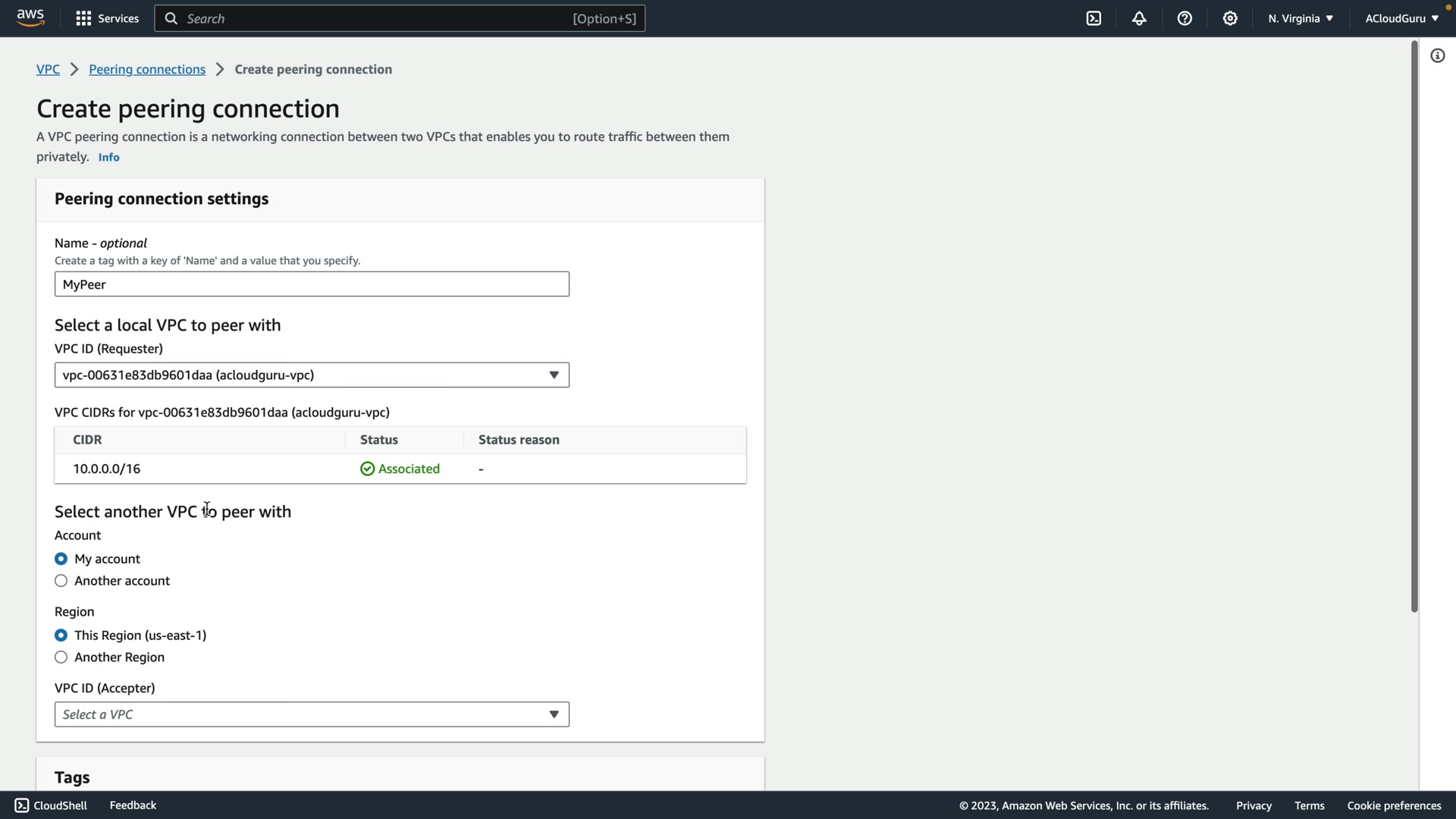The image size is (1456, 819).
Task: Click the Info link beside description
Action: pyautogui.click(x=108, y=157)
